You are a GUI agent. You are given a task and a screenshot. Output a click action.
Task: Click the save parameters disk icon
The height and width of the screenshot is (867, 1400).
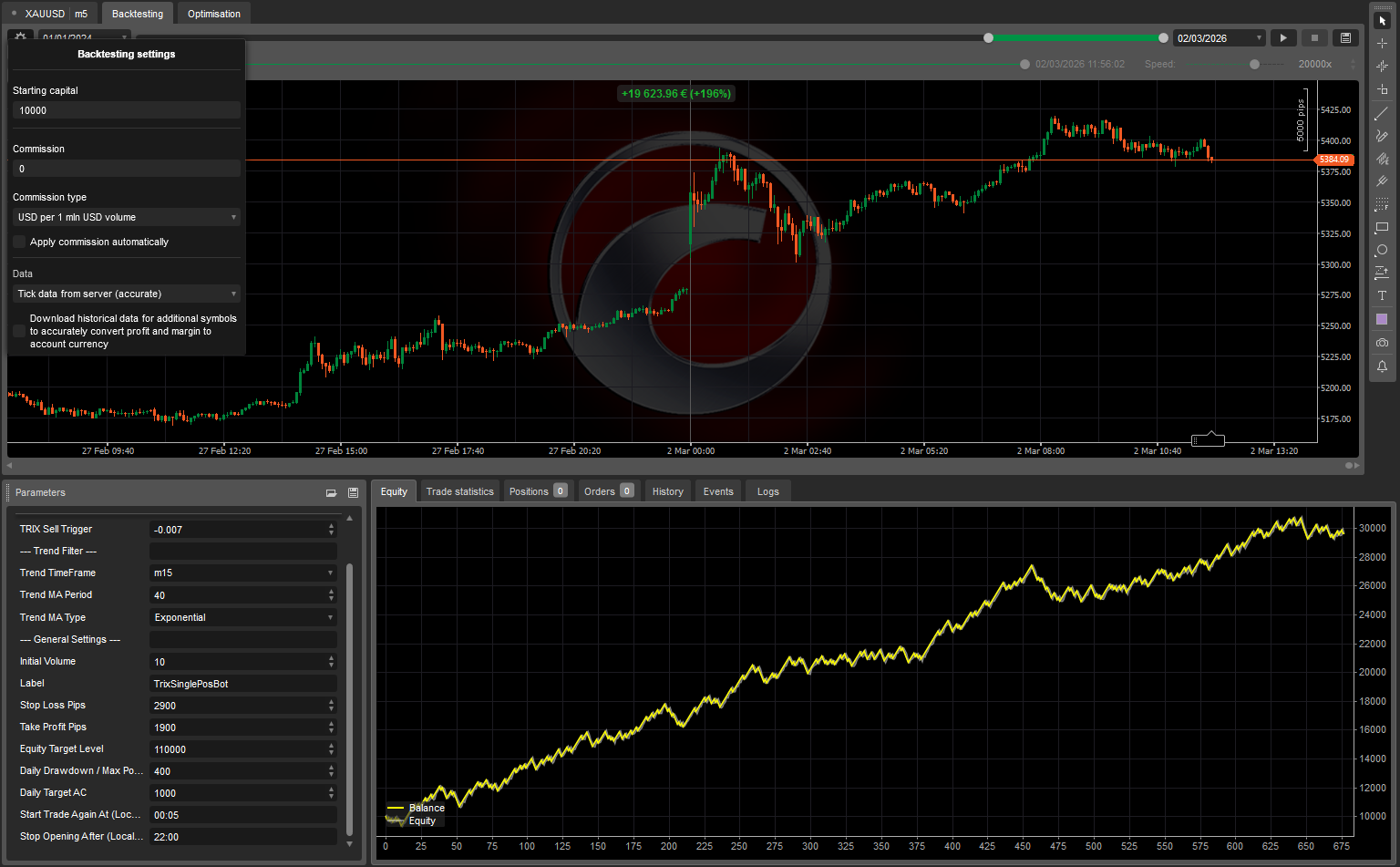[353, 492]
